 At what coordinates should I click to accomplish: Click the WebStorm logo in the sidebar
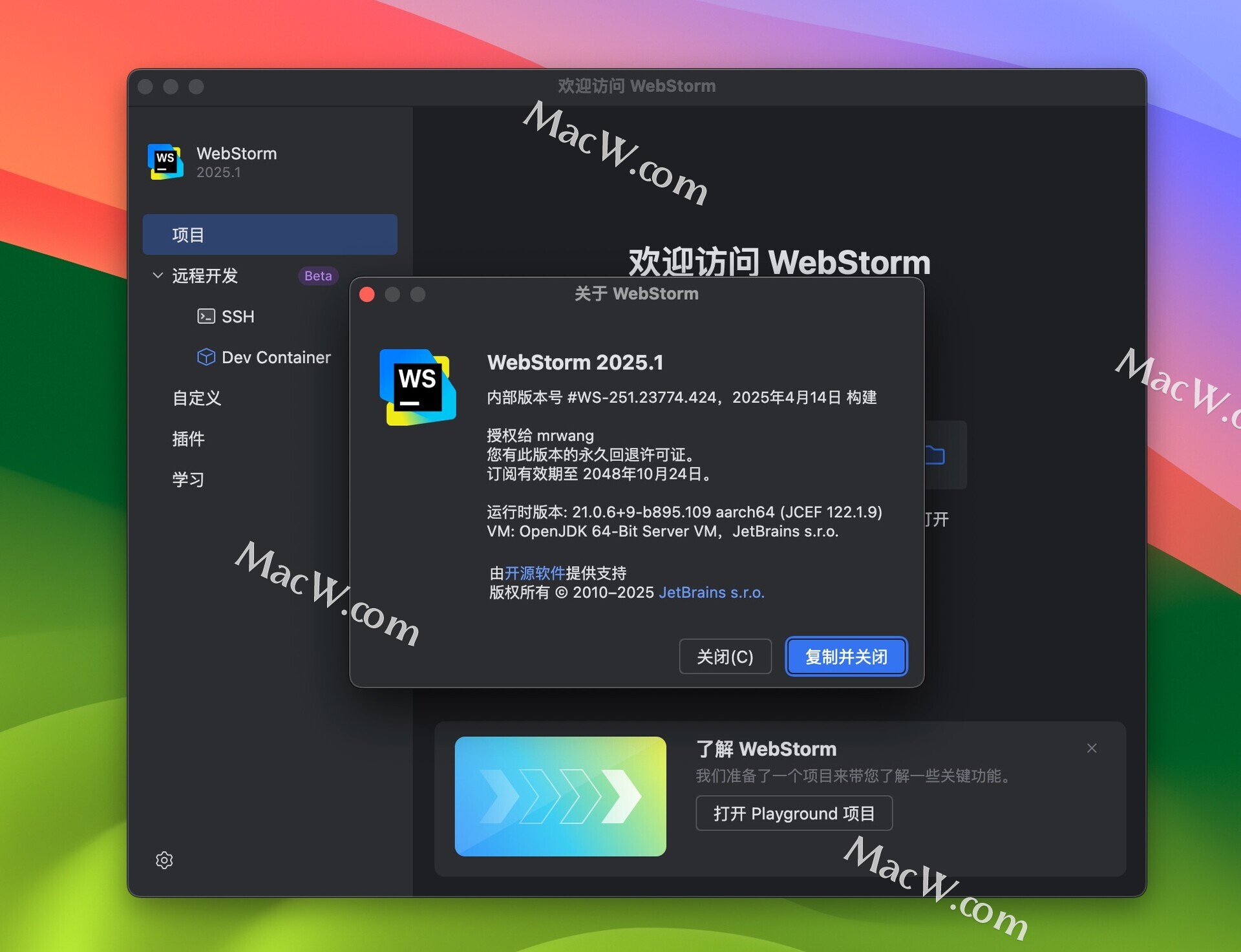click(x=165, y=162)
